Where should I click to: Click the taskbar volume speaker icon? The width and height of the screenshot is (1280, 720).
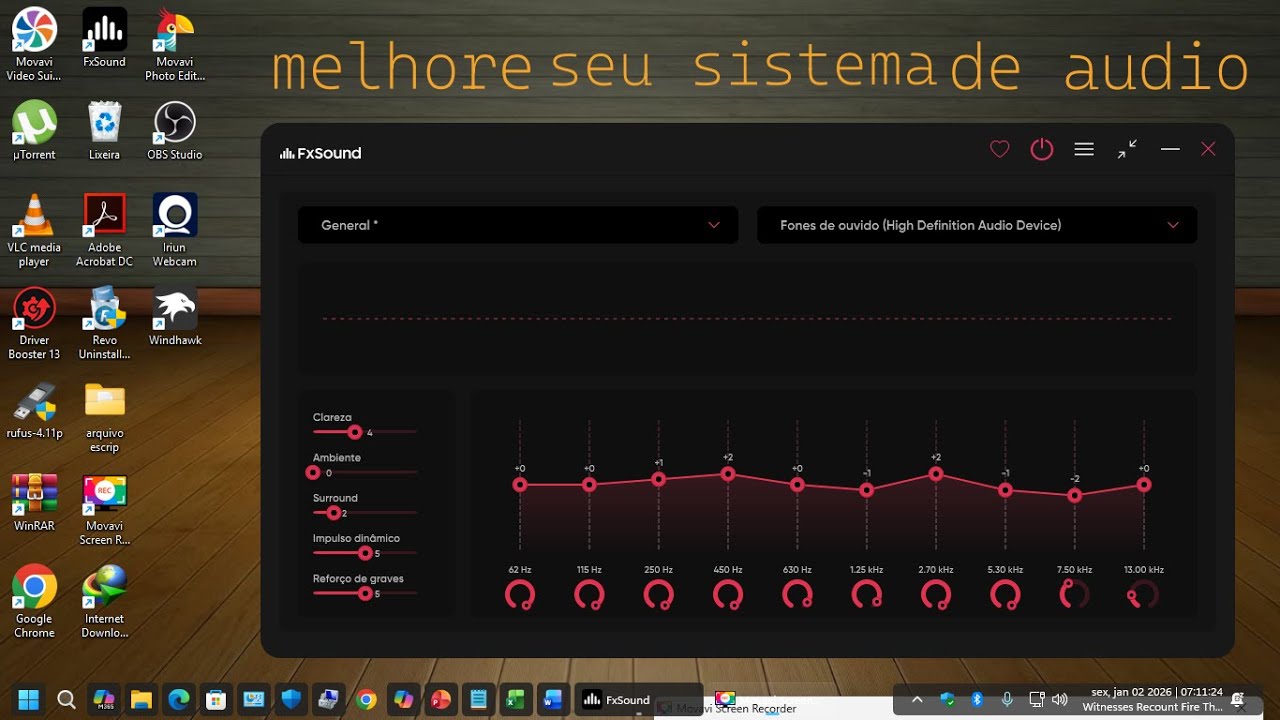pyautogui.click(x=1060, y=699)
